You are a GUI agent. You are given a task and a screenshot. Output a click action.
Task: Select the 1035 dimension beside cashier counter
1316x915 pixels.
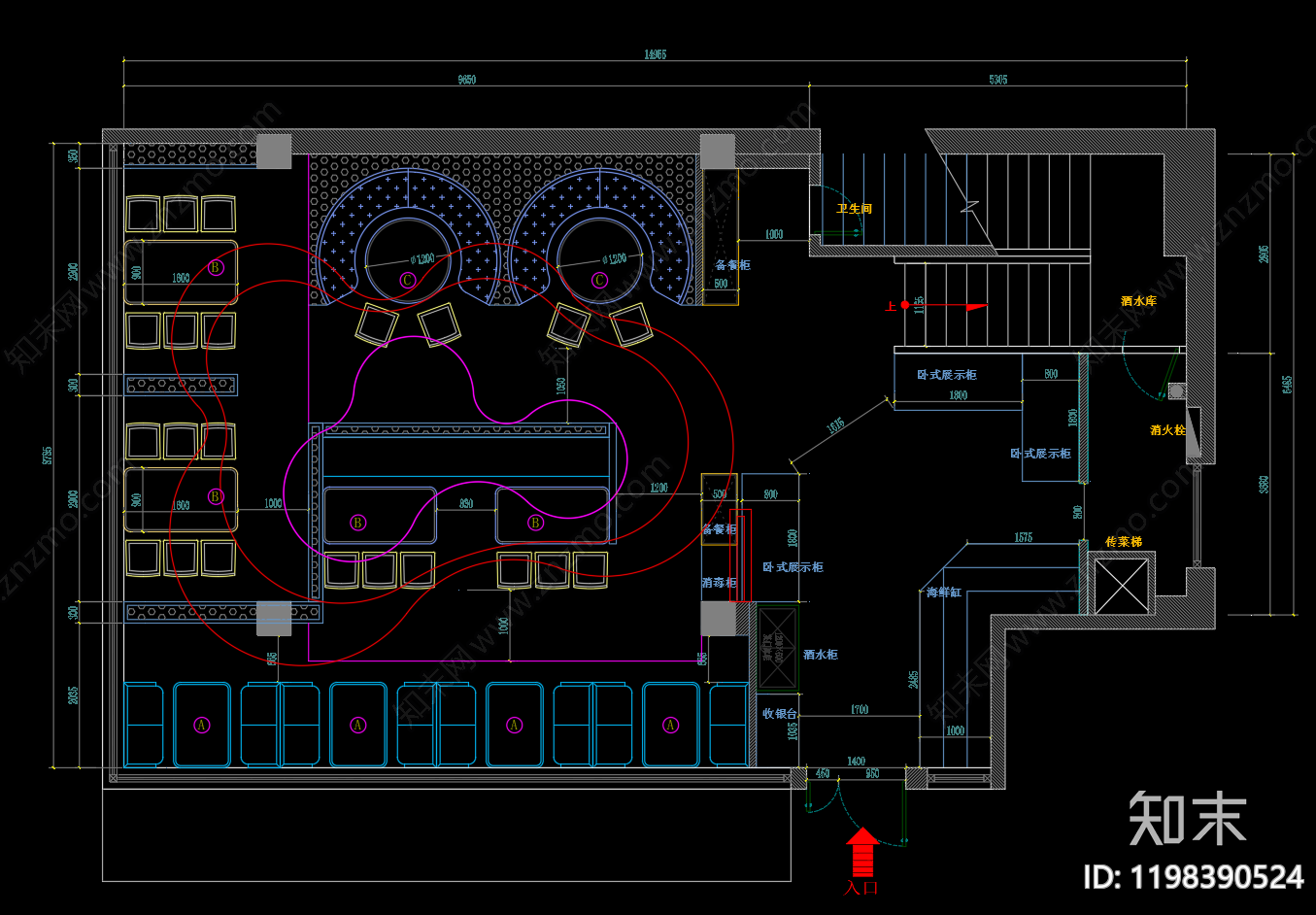[x=793, y=730]
